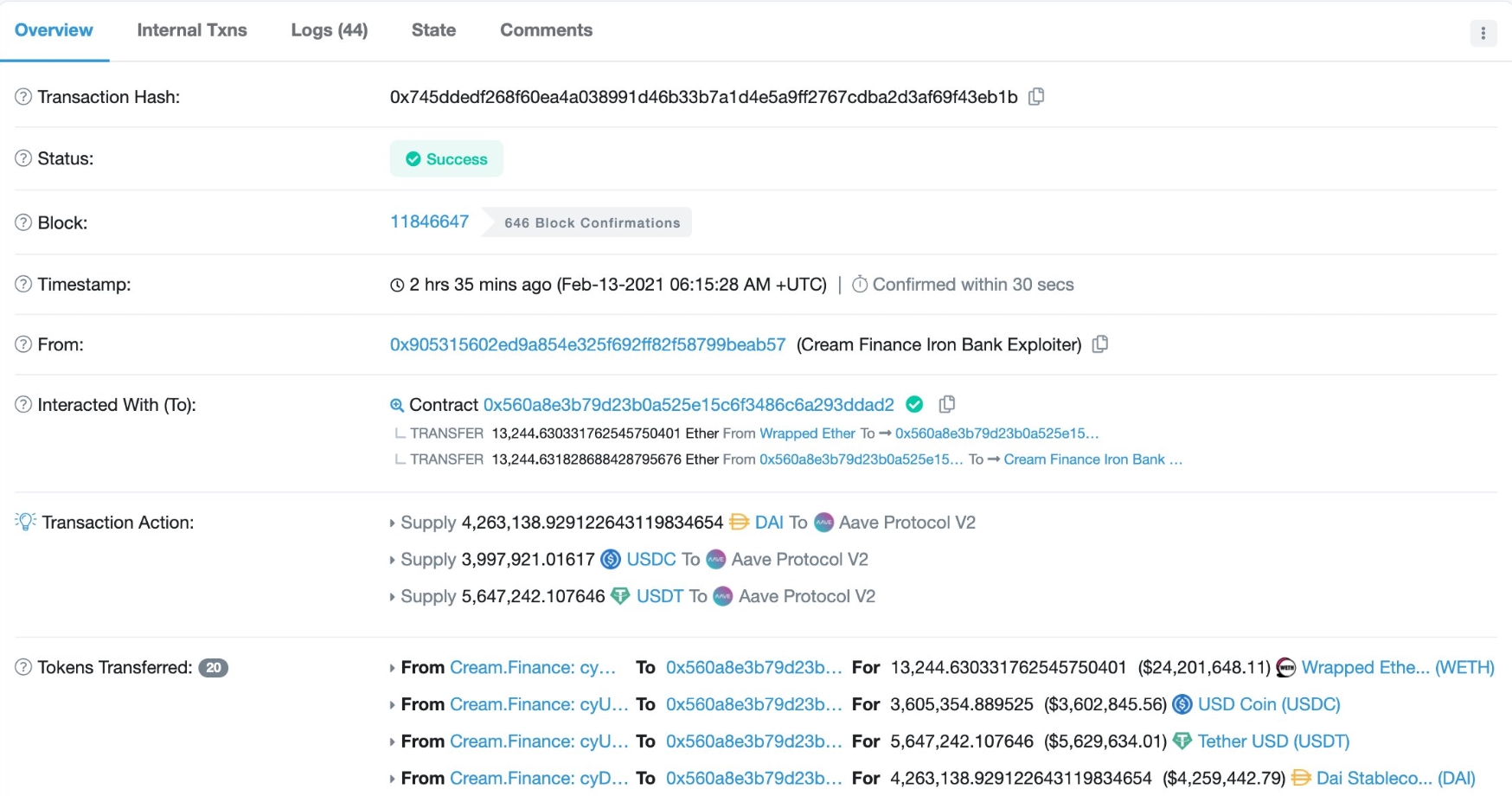
Task: Copy the transaction hash to clipboard
Action: point(1036,97)
